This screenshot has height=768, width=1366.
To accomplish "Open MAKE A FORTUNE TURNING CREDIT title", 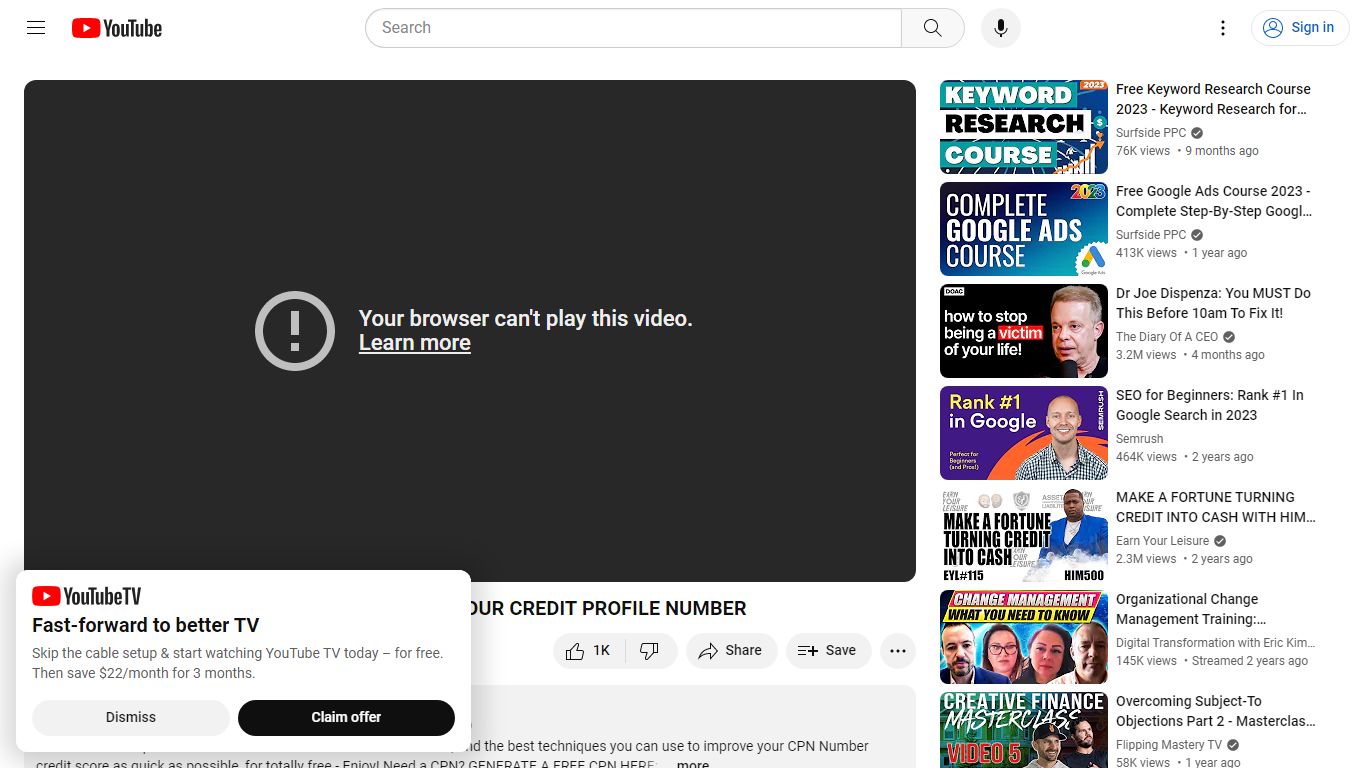I will [x=1216, y=507].
